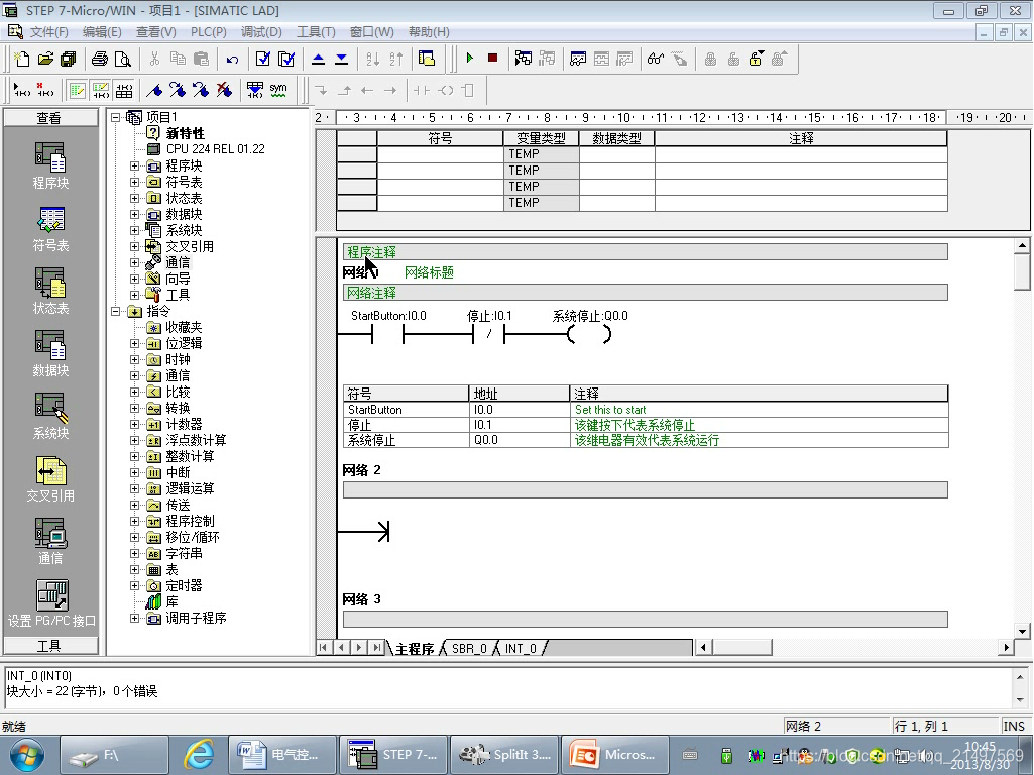Open System Block in View bar

point(51,416)
